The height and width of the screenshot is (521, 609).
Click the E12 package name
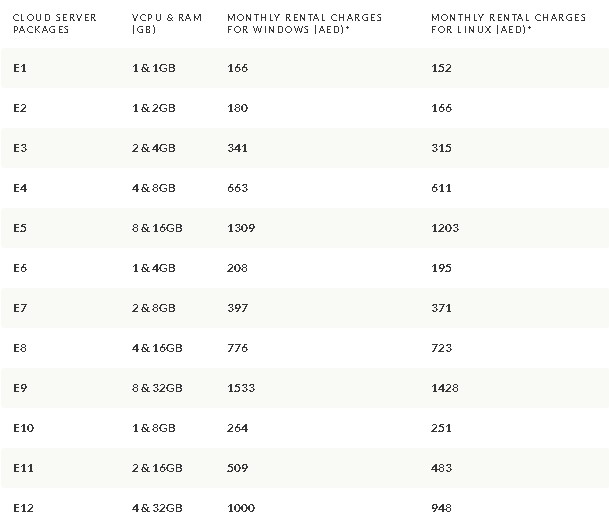[x=24, y=508]
